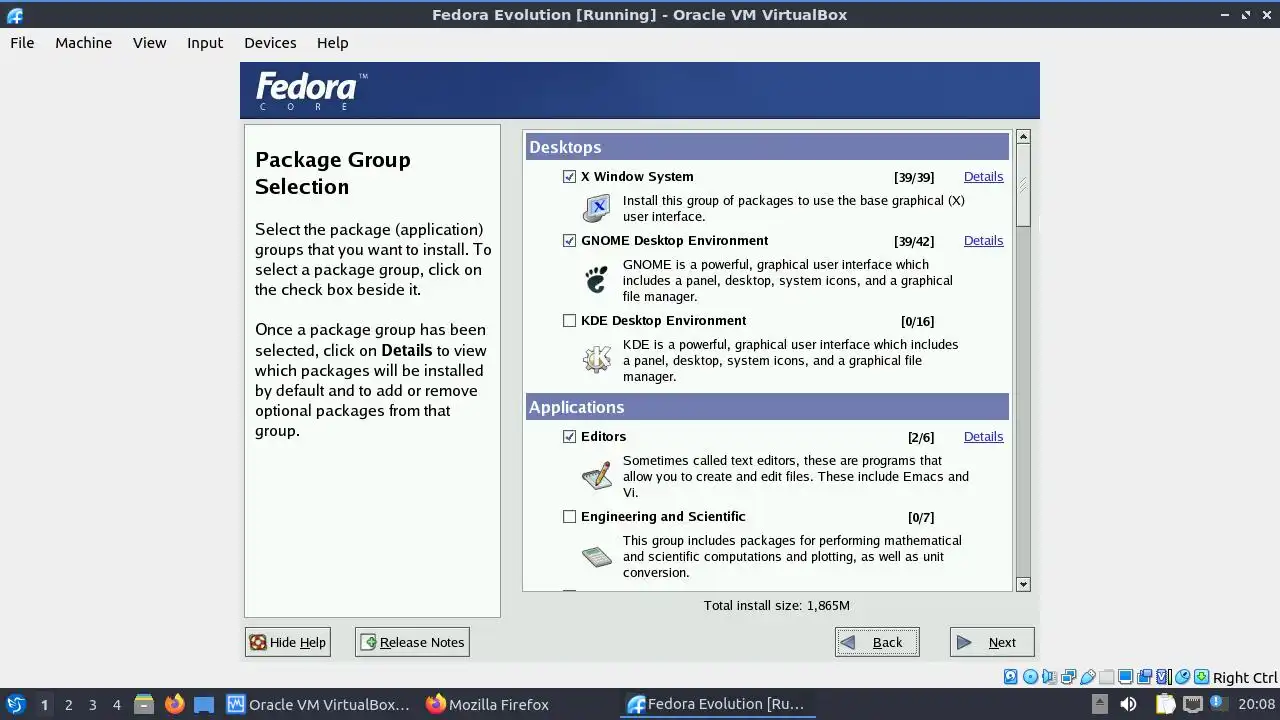1280x720 pixels.
Task: Click the Fedora Evolution taskbar entry
Action: click(716, 704)
